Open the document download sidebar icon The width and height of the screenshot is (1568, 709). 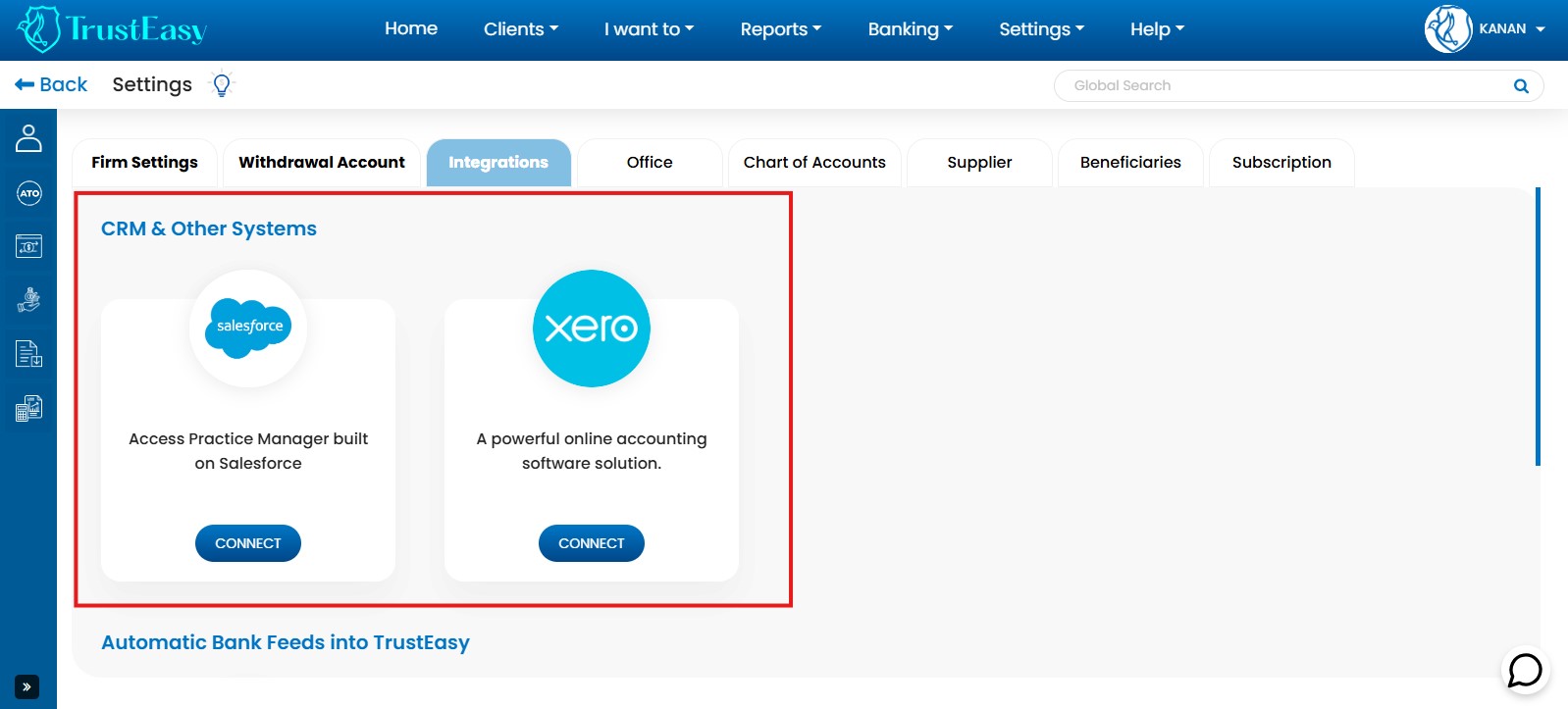click(28, 354)
